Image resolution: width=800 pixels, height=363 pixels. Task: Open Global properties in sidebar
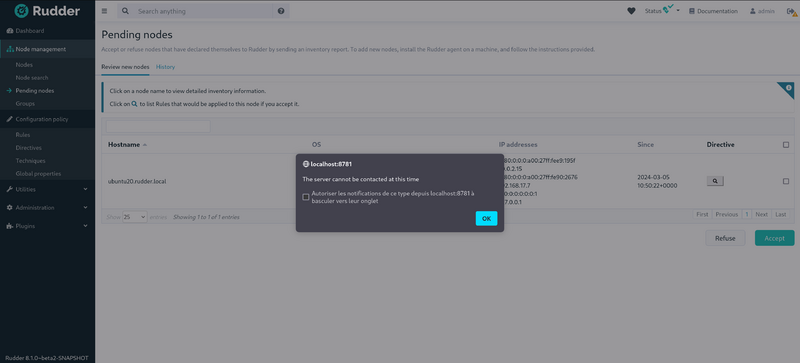pyautogui.click(x=38, y=174)
